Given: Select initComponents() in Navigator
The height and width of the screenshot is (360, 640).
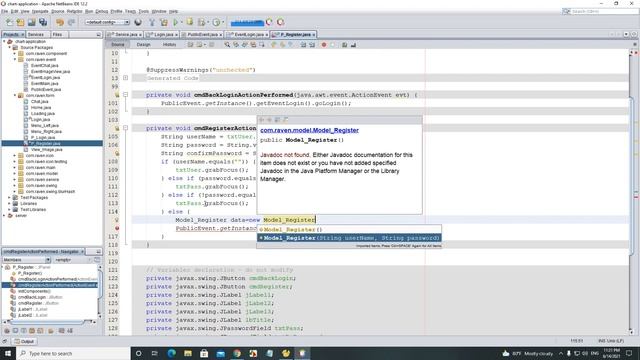Looking at the screenshot, I should pyautogui.click(x=34, y=291).
